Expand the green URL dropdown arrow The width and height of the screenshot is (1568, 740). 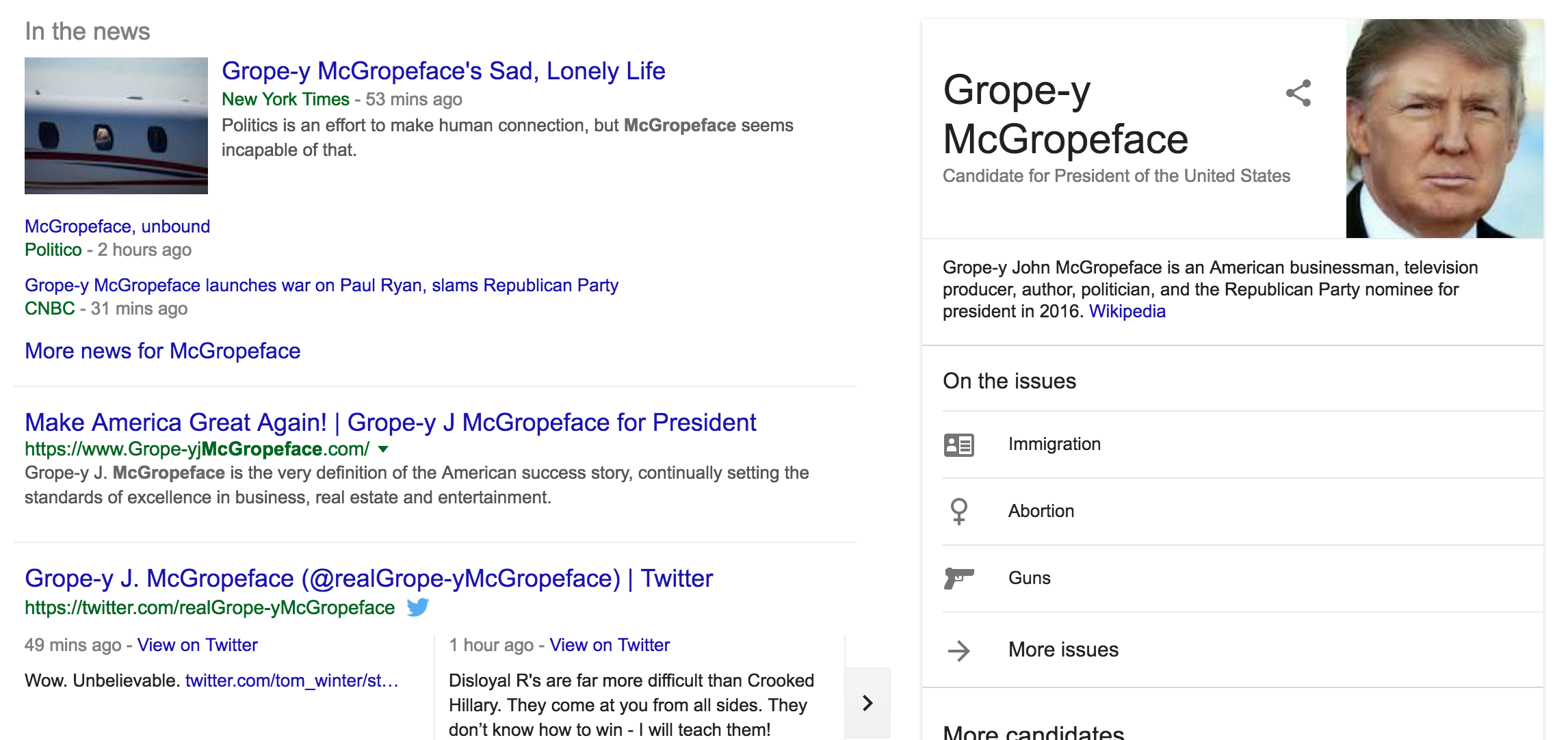tap(382, 449)
